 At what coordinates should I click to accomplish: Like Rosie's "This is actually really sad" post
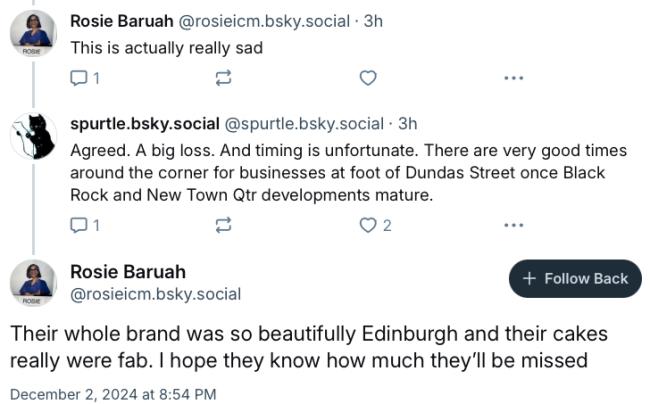click(368, 78)
